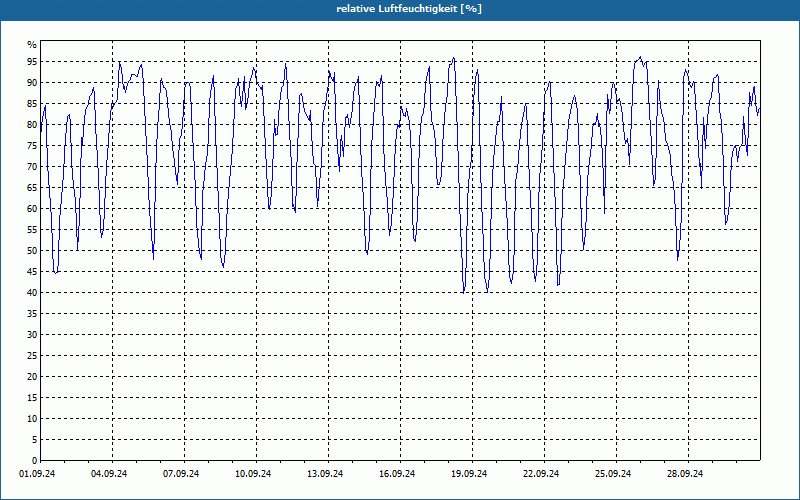
Task: Click the y-axis value 0
Action: coord(35,461)
